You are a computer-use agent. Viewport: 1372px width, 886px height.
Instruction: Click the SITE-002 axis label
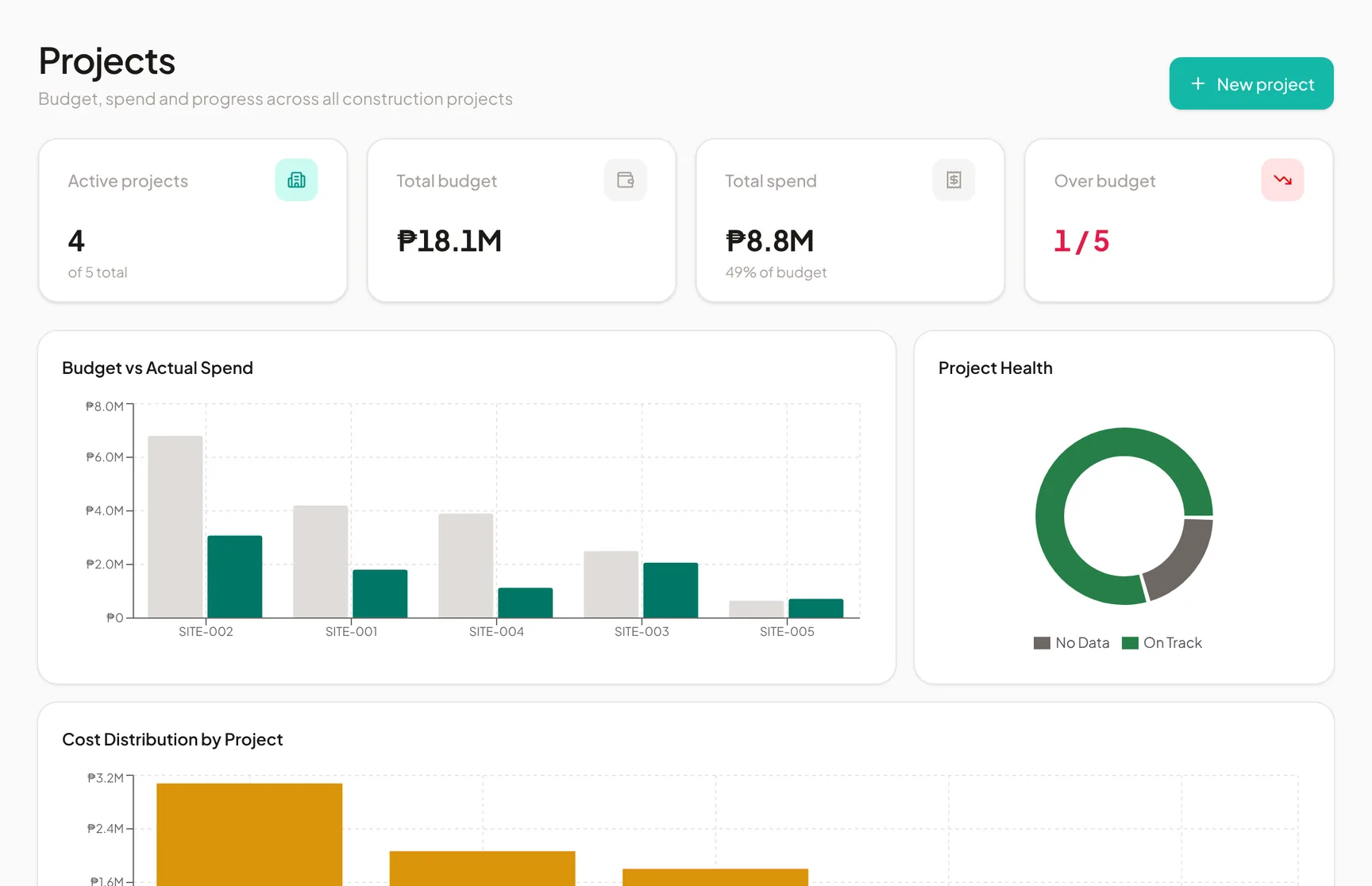point(206,632)
